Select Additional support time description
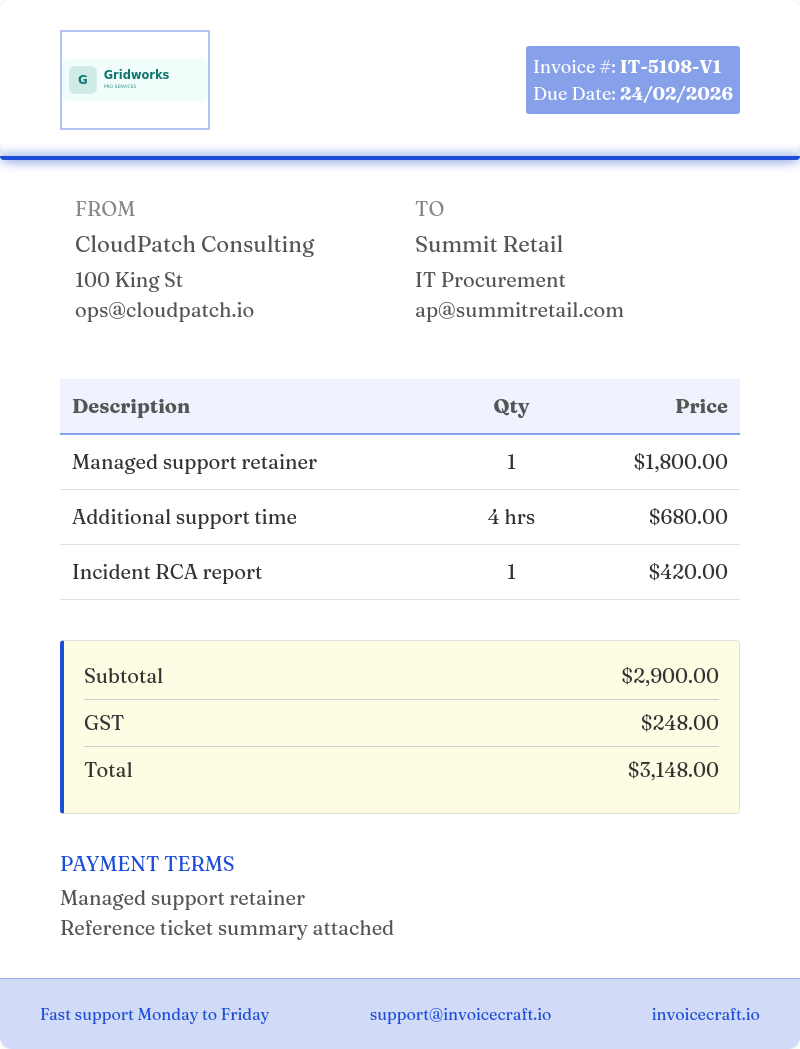 point(185,517)
